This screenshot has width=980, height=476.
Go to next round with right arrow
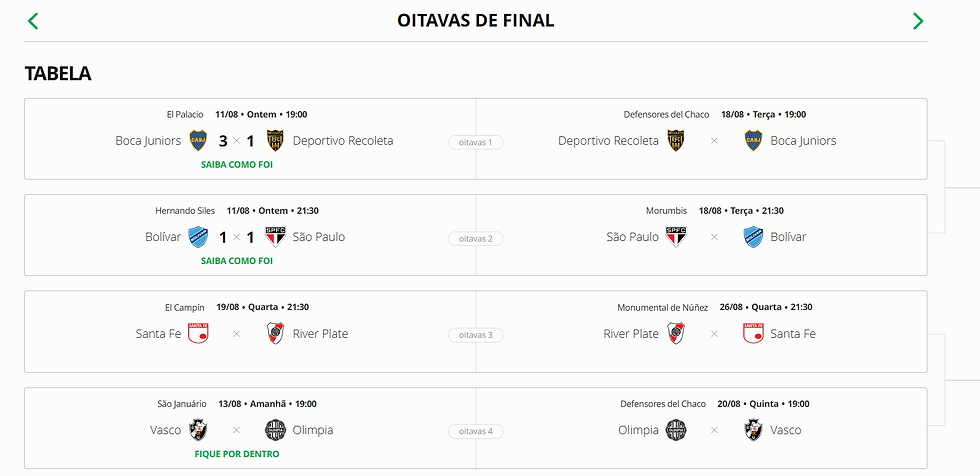(x=918, y=21)
